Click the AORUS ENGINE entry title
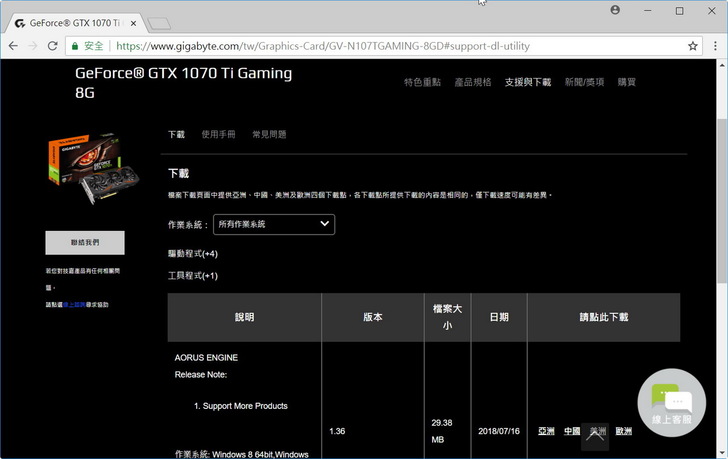 pyautogui.click(x=206, y=358)
